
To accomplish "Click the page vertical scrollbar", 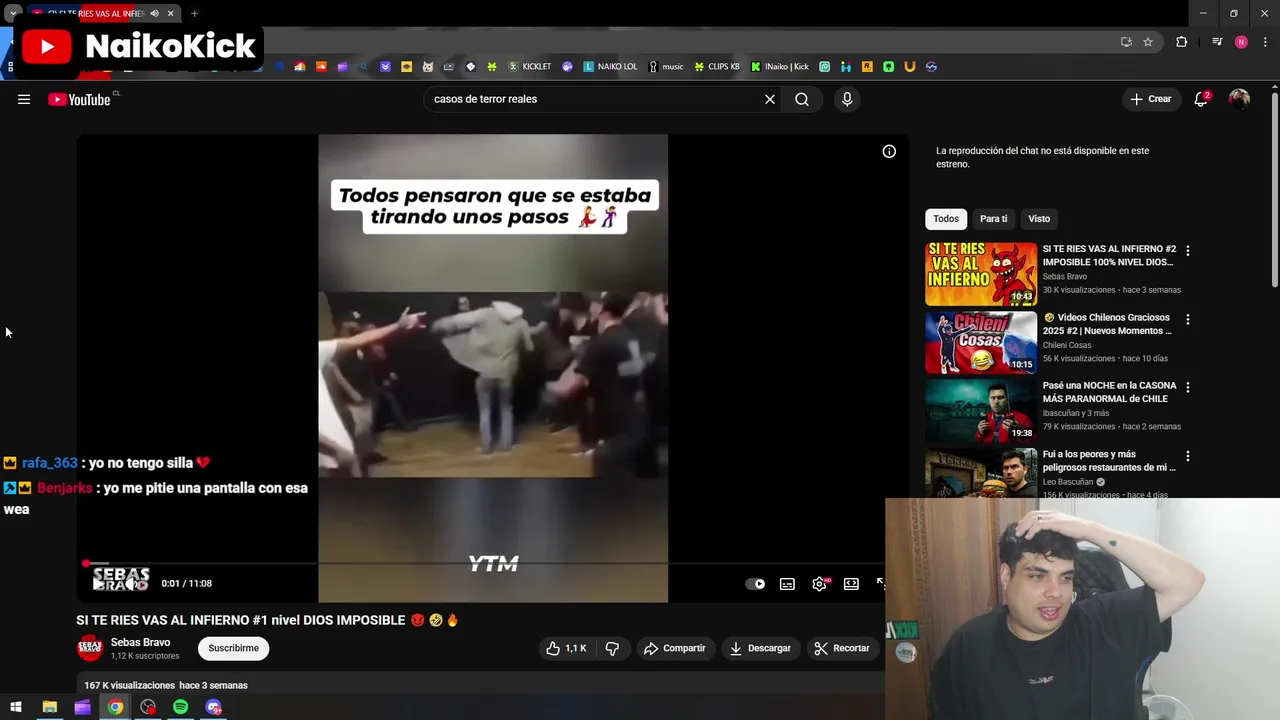I will [1275, 188].
